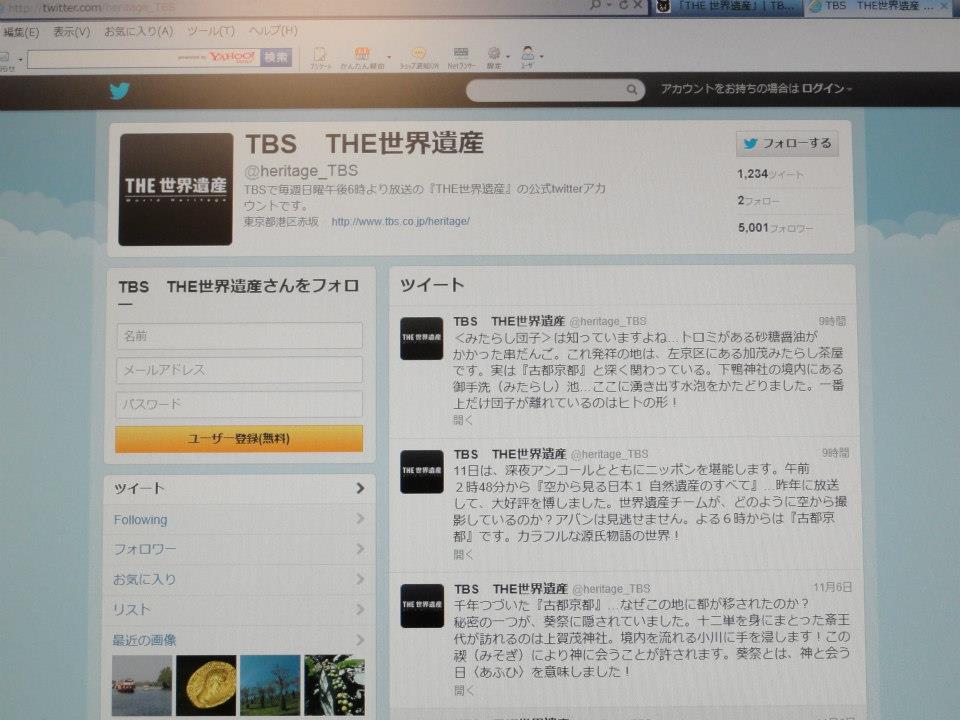Expand 開く under the 11日は深夜アンコール tweet
Screen dimensions: 960x720
(463, 554)
